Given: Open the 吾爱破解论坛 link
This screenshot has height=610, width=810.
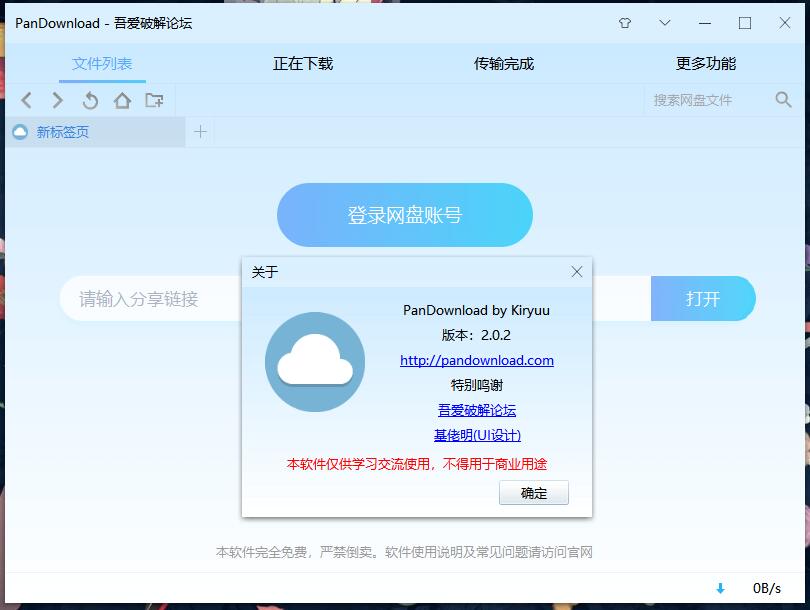Looking at the screenshot, I should pyautogui.click(x=477, y=410).
